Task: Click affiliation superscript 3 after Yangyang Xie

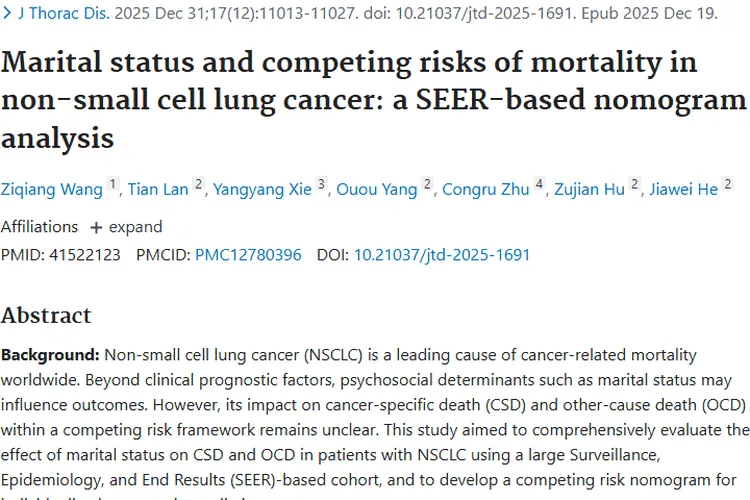Action: point(321,184)
